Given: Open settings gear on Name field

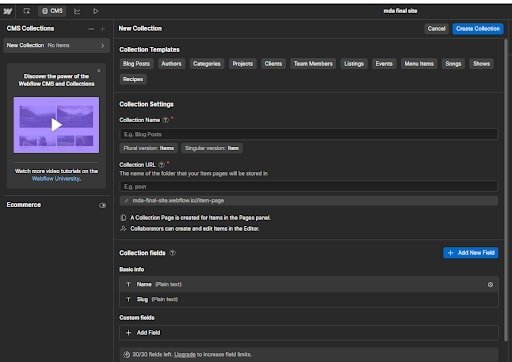Looking at the screenshot, I should point(490,285).
